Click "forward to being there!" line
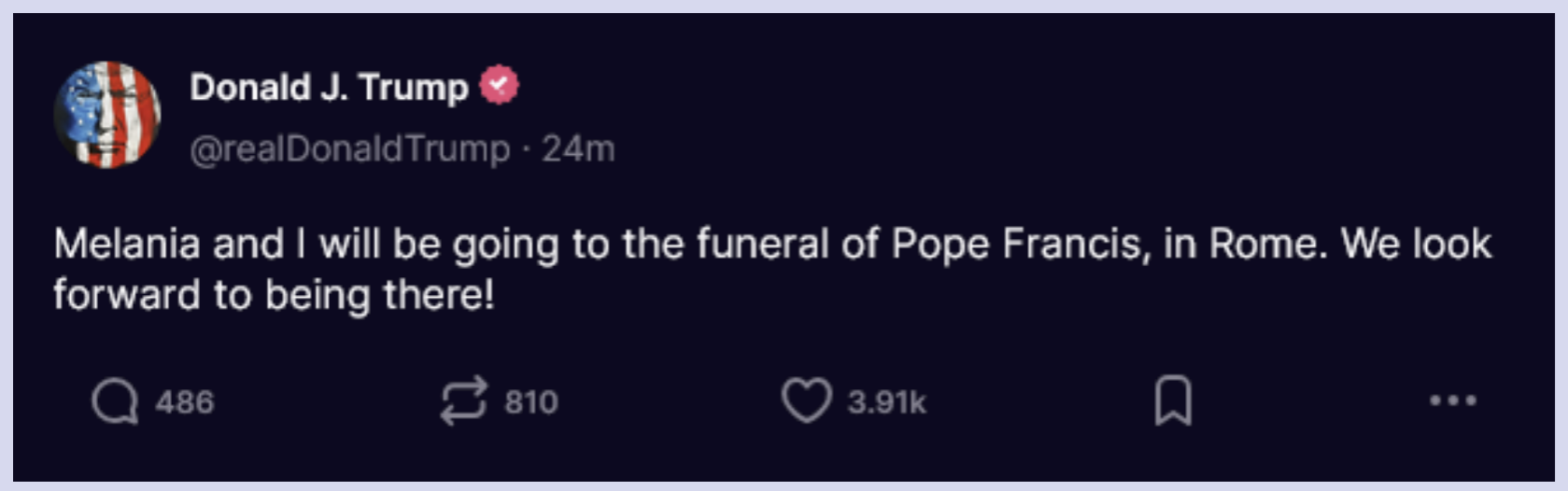1568x491 pixels. click(x=274, y=295)
